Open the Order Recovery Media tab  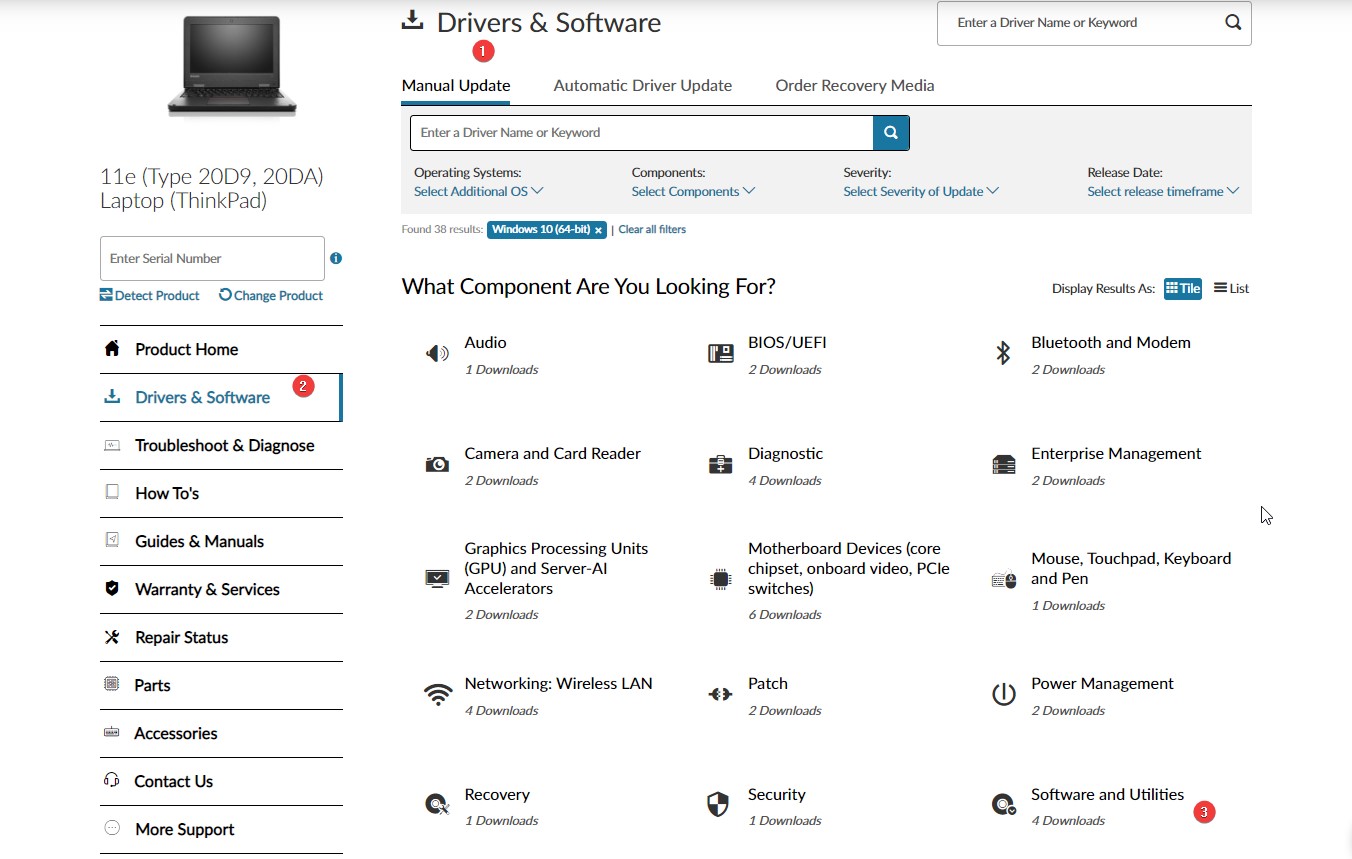pyautogui.click(x=854, y=86)
